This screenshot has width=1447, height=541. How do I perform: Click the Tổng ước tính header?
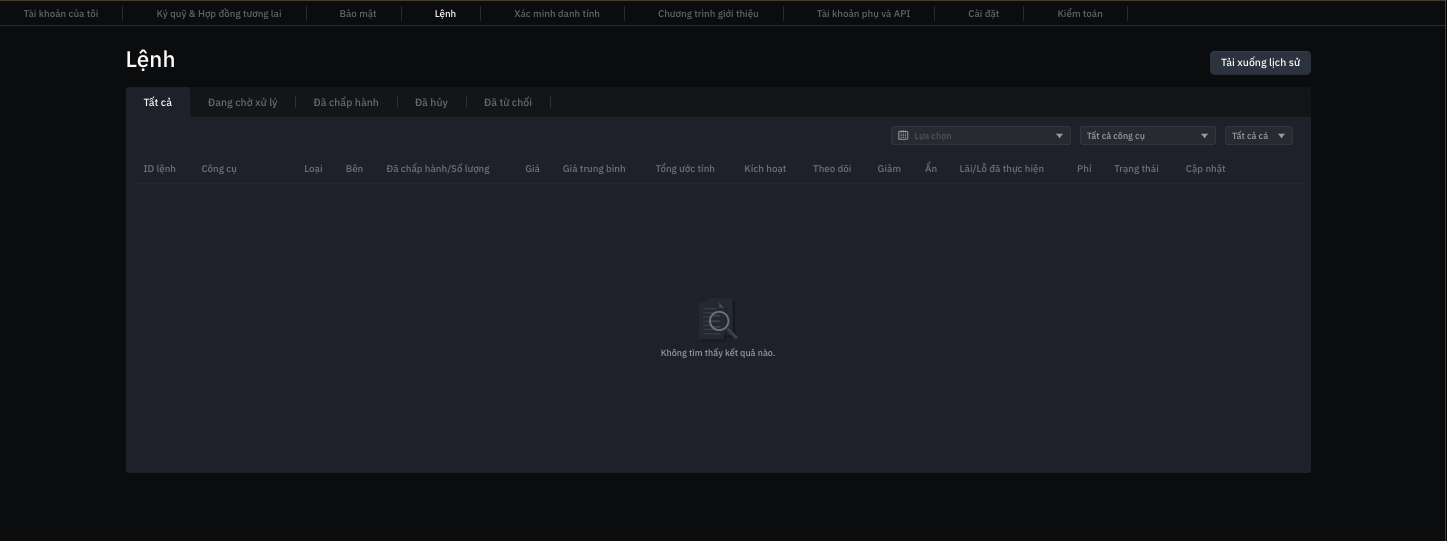685,169
